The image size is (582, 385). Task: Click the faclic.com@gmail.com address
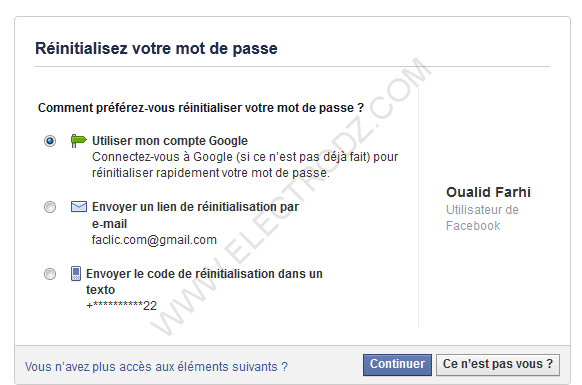(x=154, y=240)
